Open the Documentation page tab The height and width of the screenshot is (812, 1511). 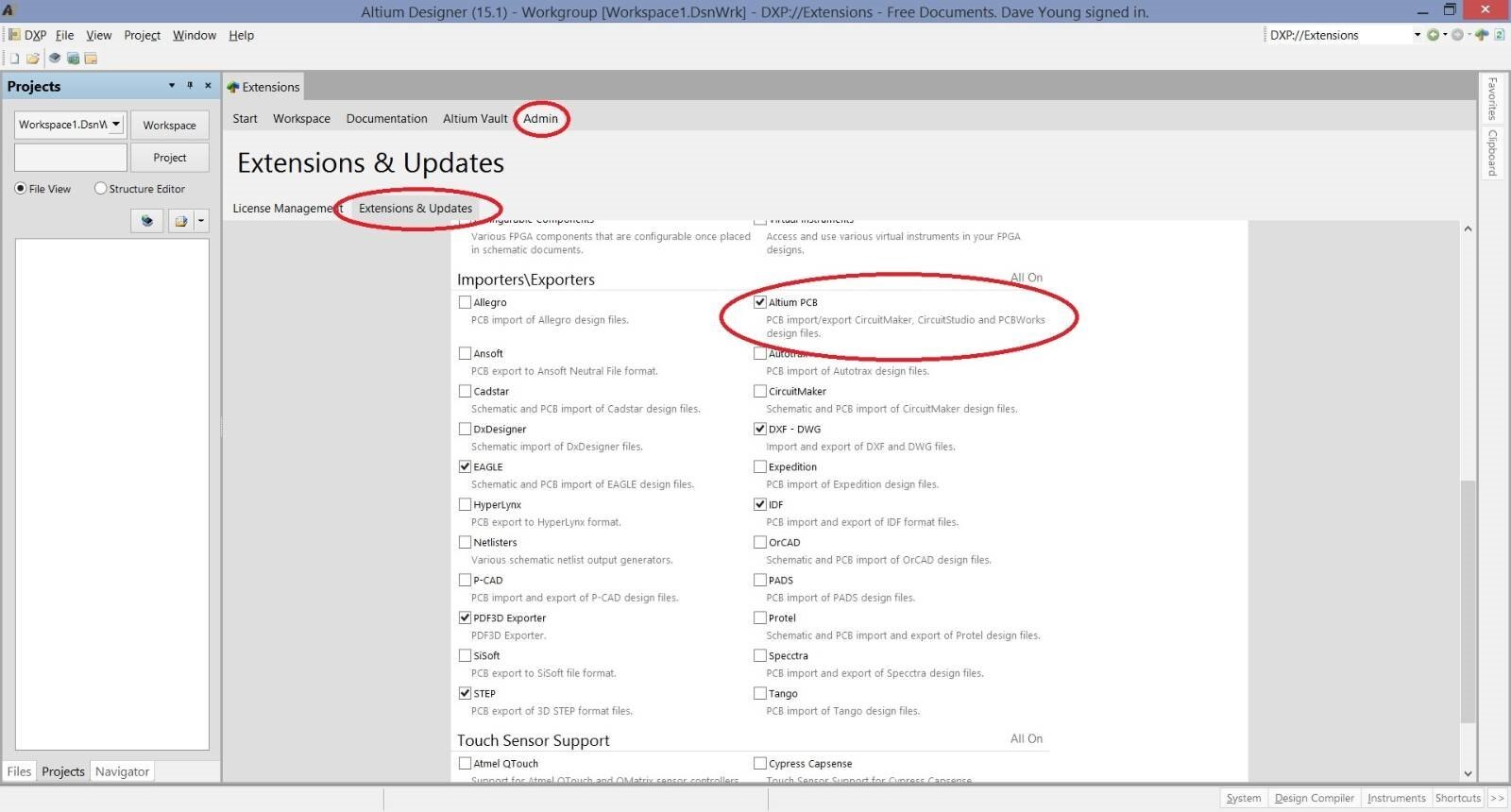(x=386, y=119)
